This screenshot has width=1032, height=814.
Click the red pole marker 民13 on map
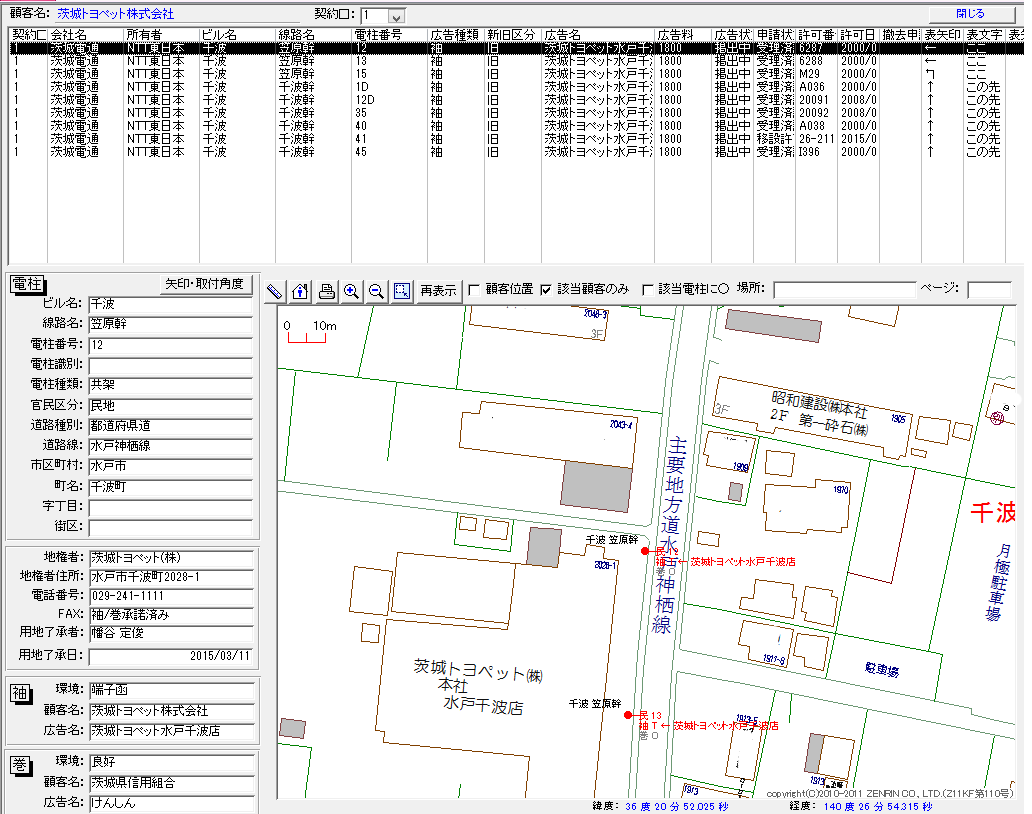tap(629, 715)
